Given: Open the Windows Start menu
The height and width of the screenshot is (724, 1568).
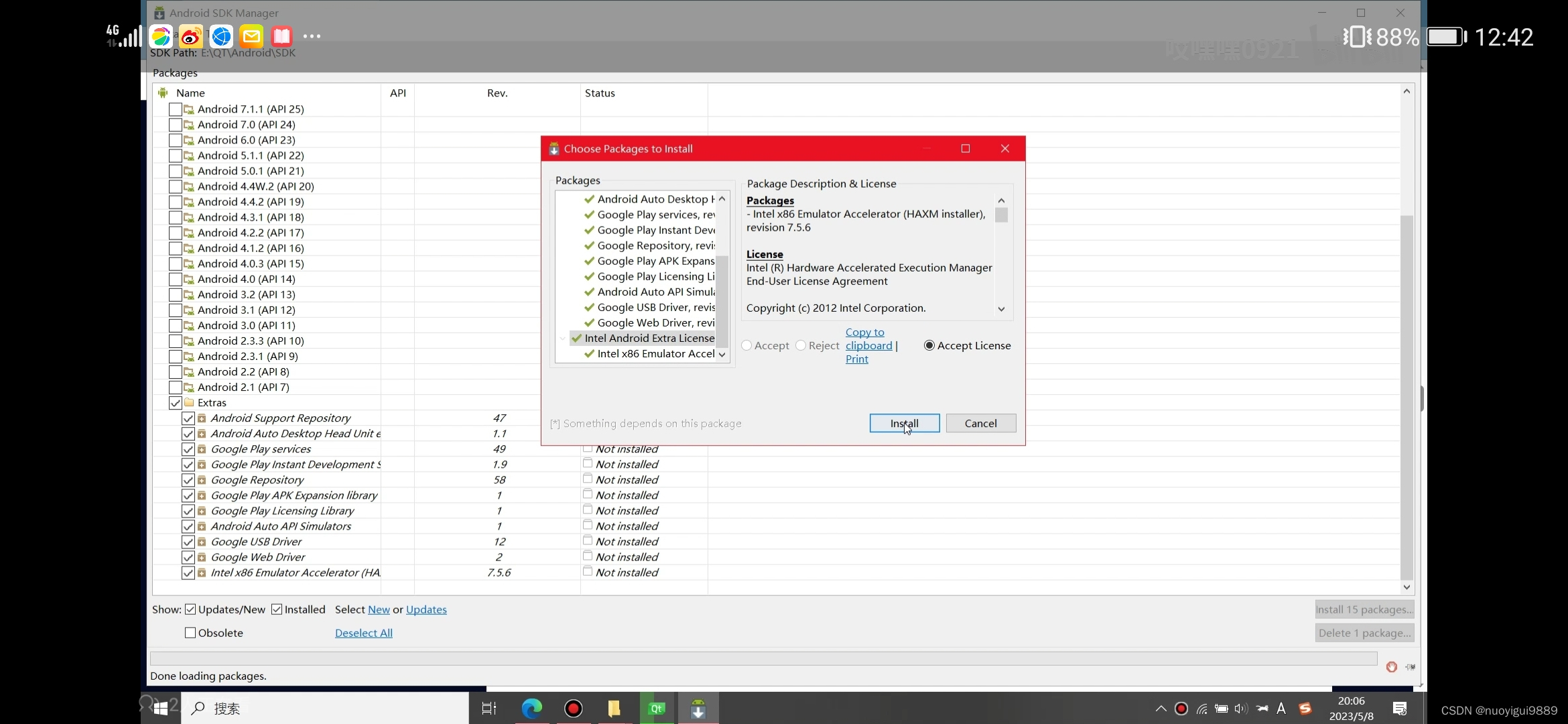Looking at the screenshot, I should [161, 709].
